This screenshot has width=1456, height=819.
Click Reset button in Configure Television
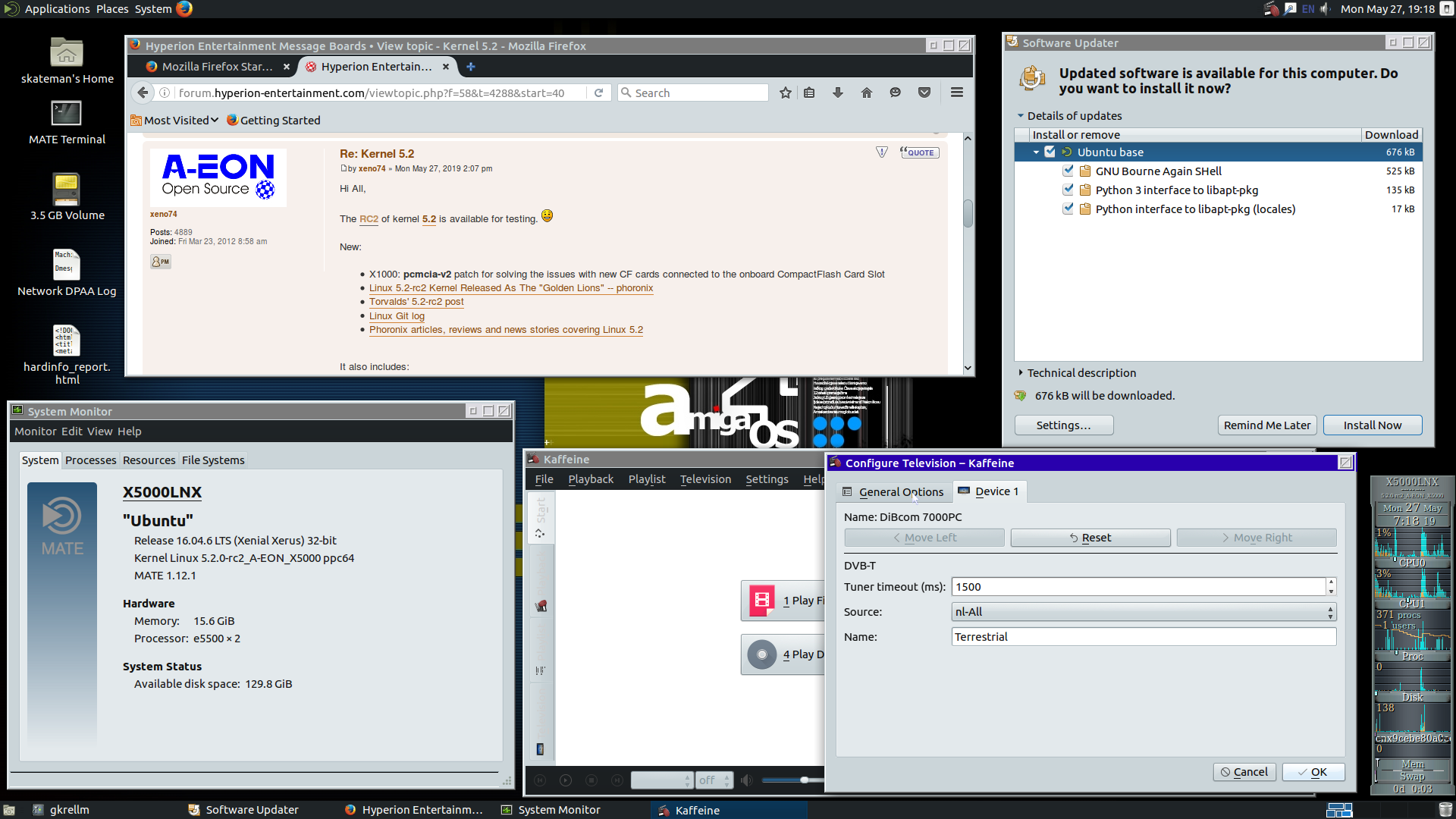(x=1090, y=538)
